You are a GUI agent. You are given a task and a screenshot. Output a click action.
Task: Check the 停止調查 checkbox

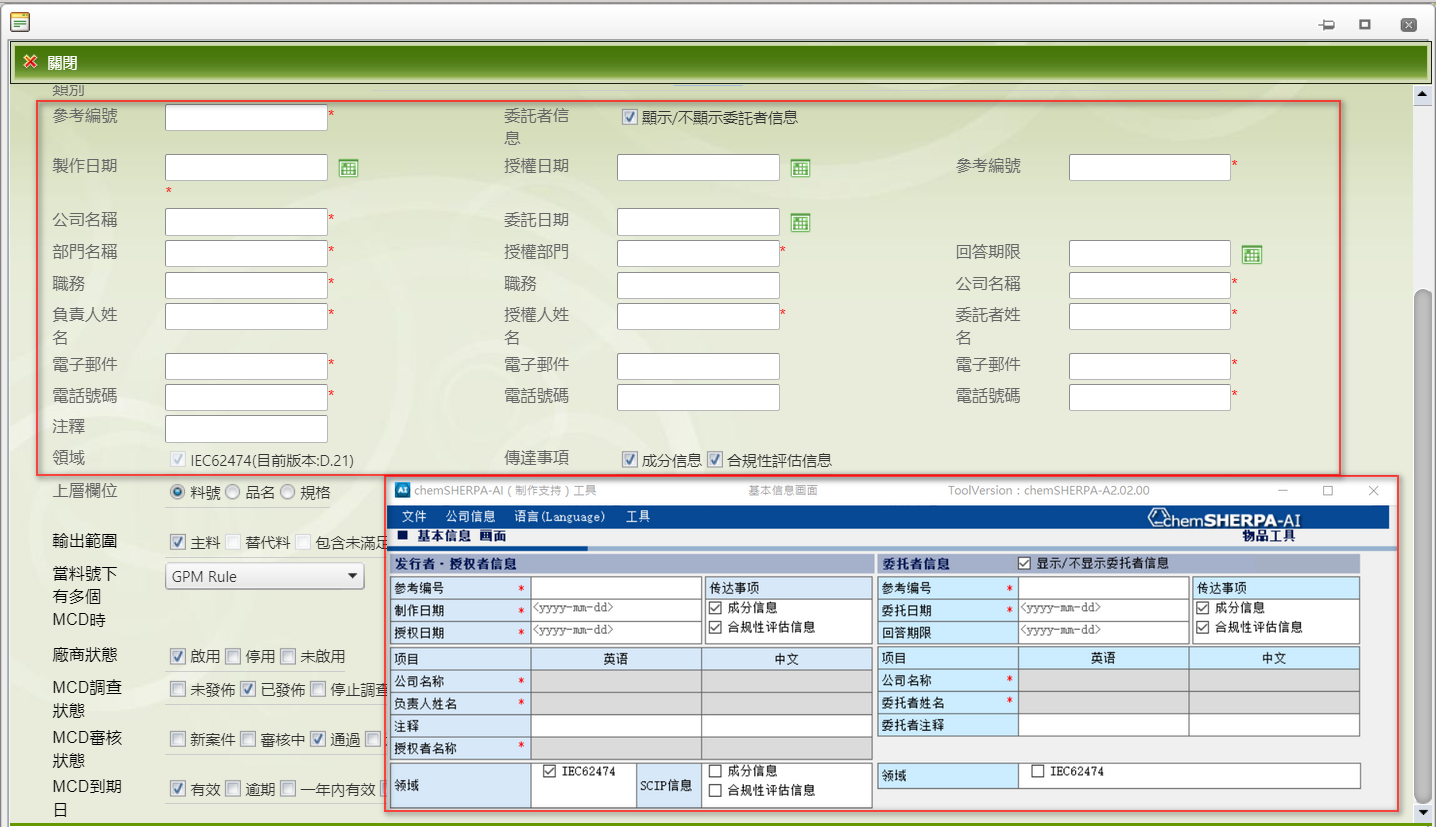pyautogui.click(x=318, y=689)
